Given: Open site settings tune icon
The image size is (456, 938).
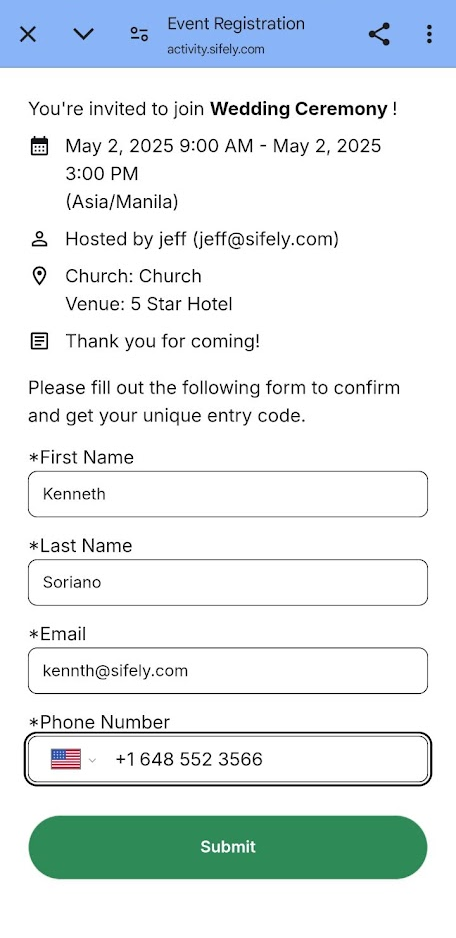Looking at the screenshot, I should tap(139, 34).
